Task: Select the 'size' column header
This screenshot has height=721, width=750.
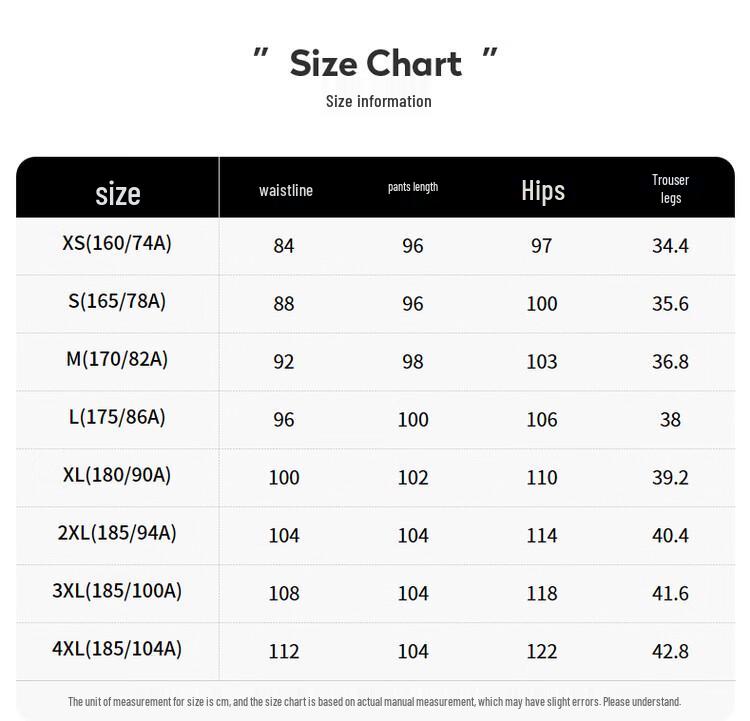Action: (x=118, y=192)
